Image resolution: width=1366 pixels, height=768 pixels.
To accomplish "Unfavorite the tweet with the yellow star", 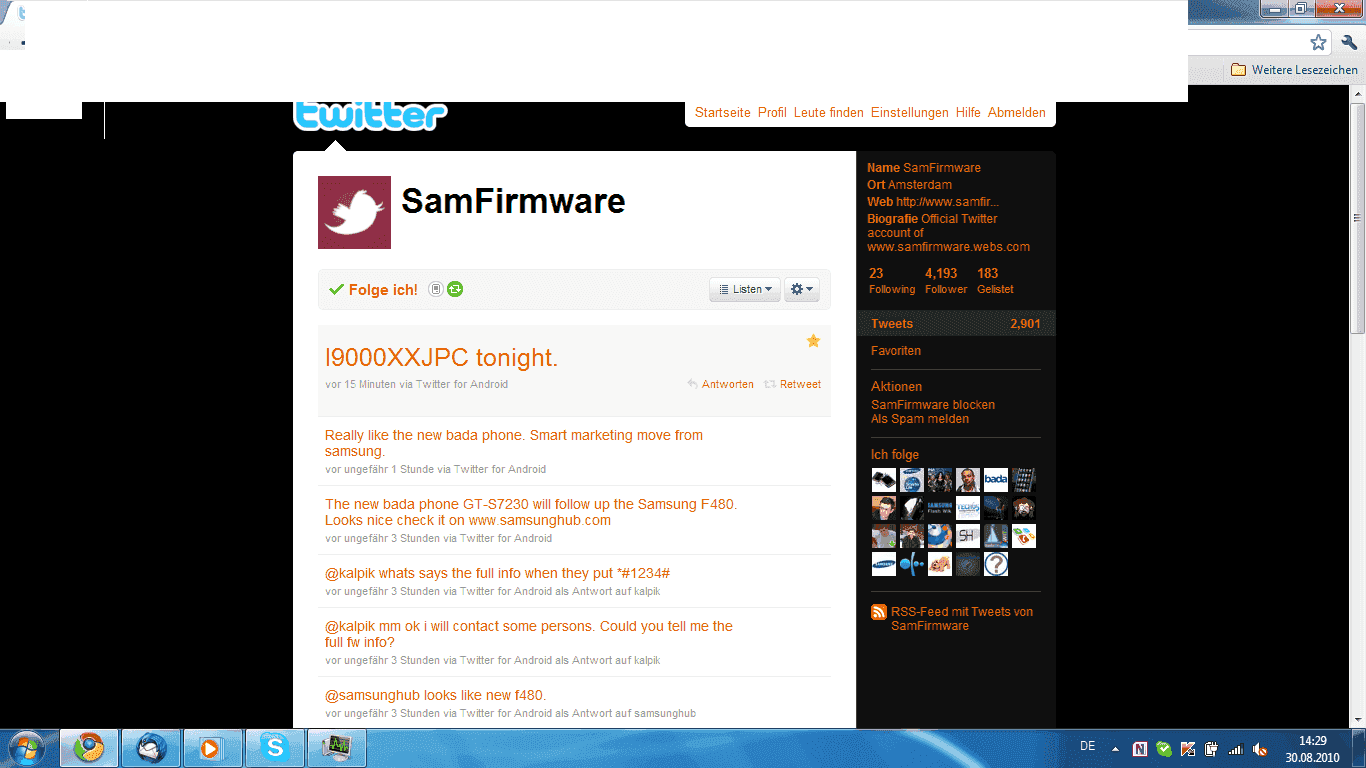I will [x=813, y=341].
